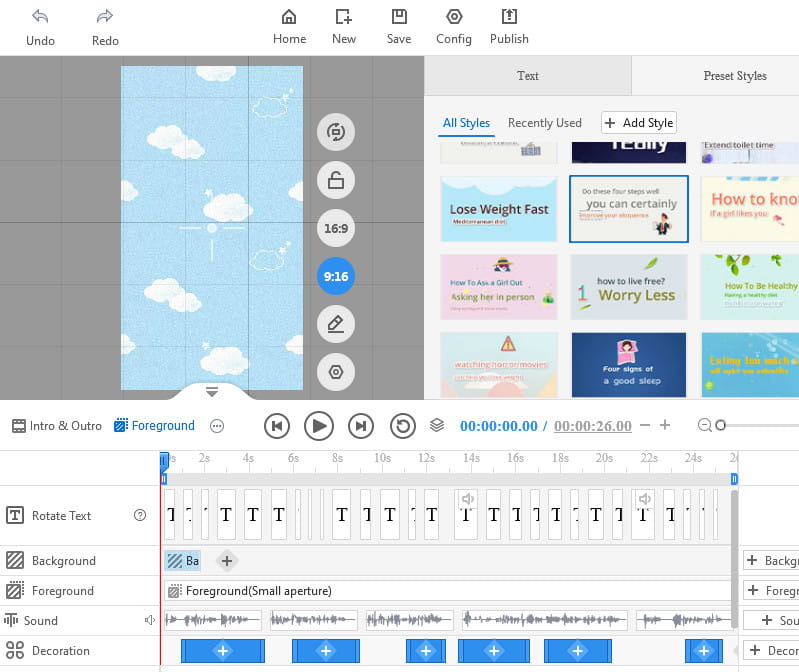The image size is (799, 672).
Task: Click the timeline zoom slider handle
Action: pos(720,426)
